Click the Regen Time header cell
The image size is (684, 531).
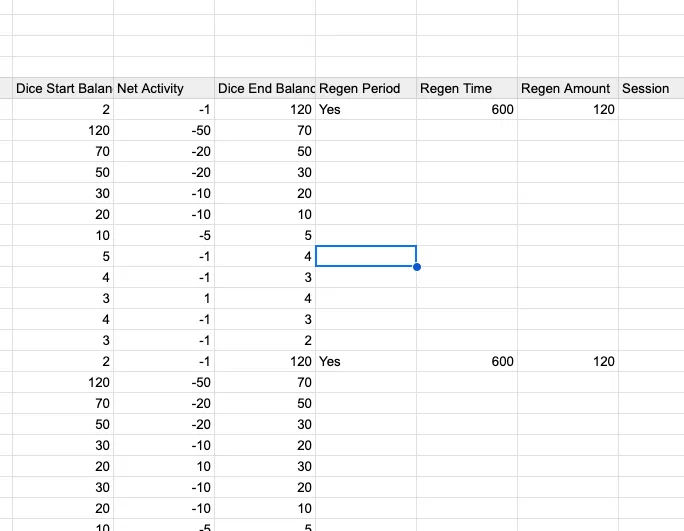tap(466, 88)
